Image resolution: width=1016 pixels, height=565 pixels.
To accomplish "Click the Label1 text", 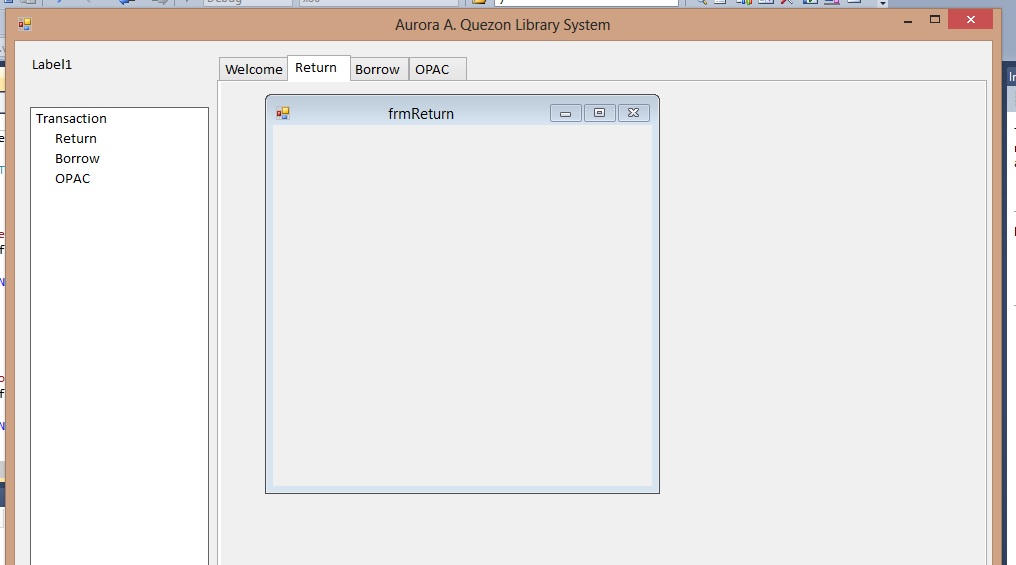I will [x=52, y=64].
